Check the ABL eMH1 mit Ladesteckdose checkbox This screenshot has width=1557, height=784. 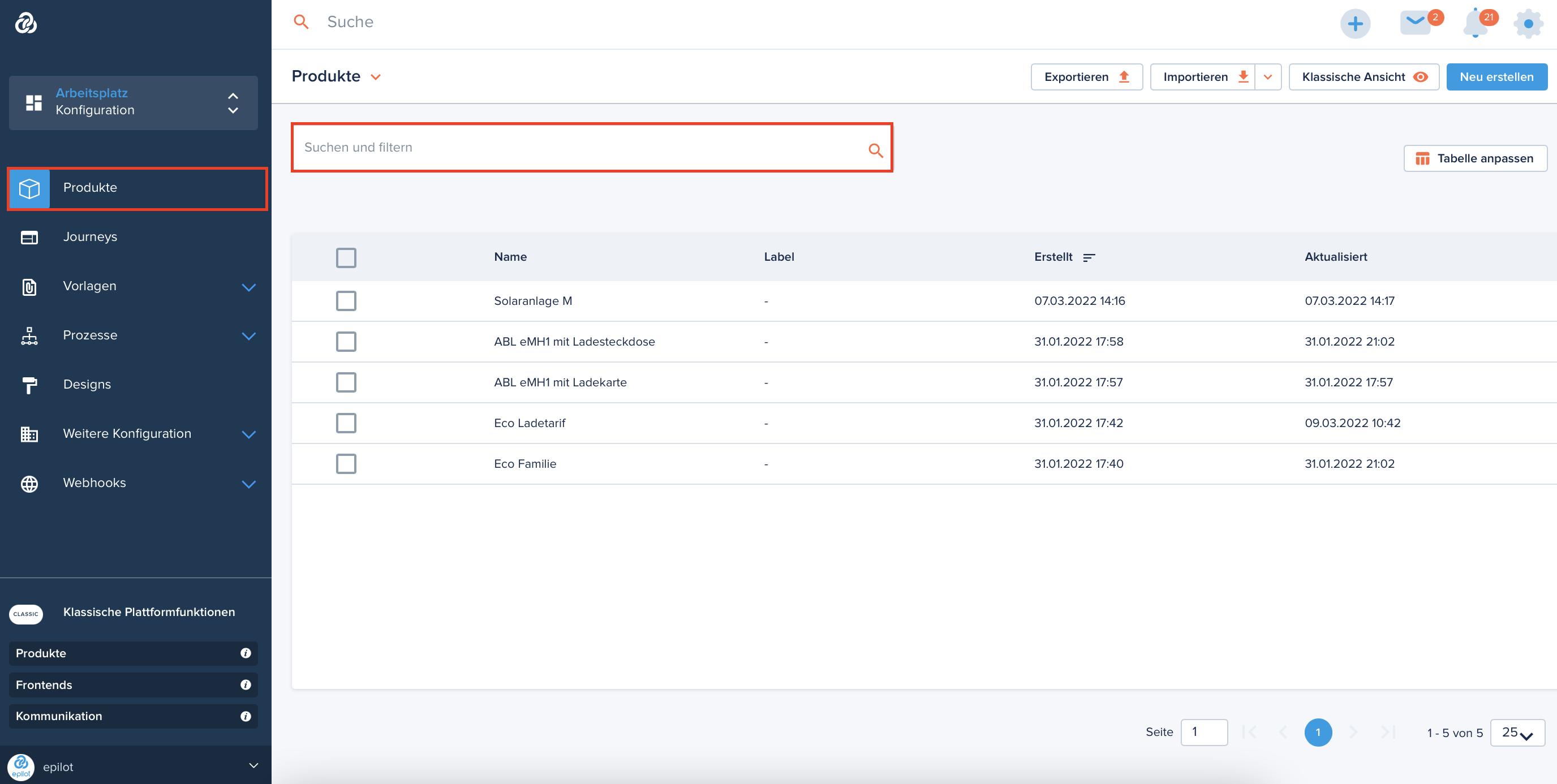coord(346,342)
